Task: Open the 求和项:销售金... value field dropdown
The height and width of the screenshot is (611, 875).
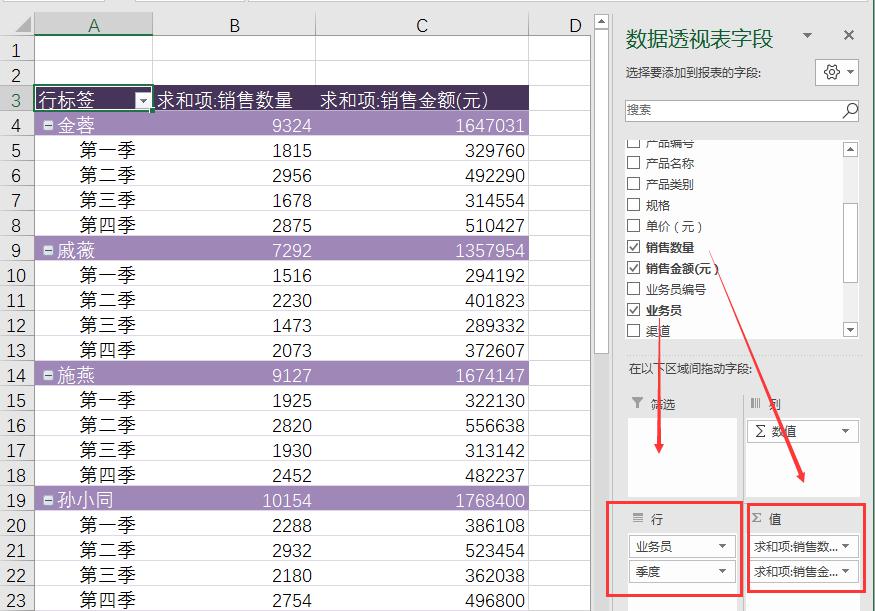Action: click(x=846, y=571)
